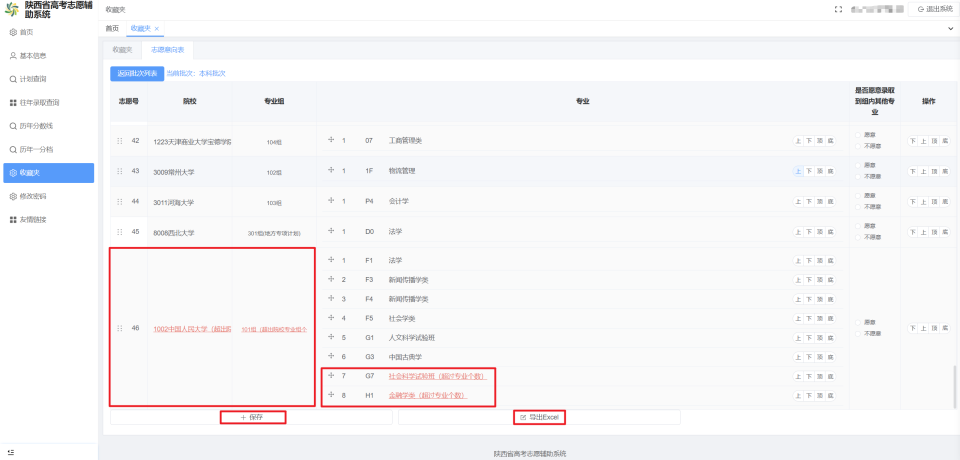Viewport: 960px width, 460px height.
Task: Switch to the 收藏夹 sub-tab
Action: point(122,50)
